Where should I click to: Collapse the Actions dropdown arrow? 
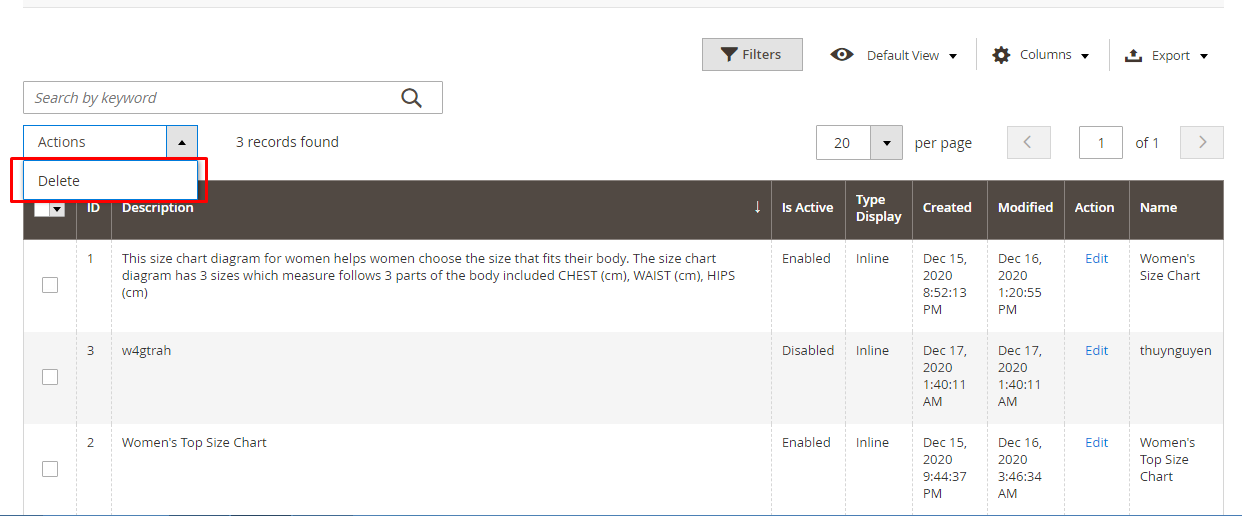pos(182,143)
